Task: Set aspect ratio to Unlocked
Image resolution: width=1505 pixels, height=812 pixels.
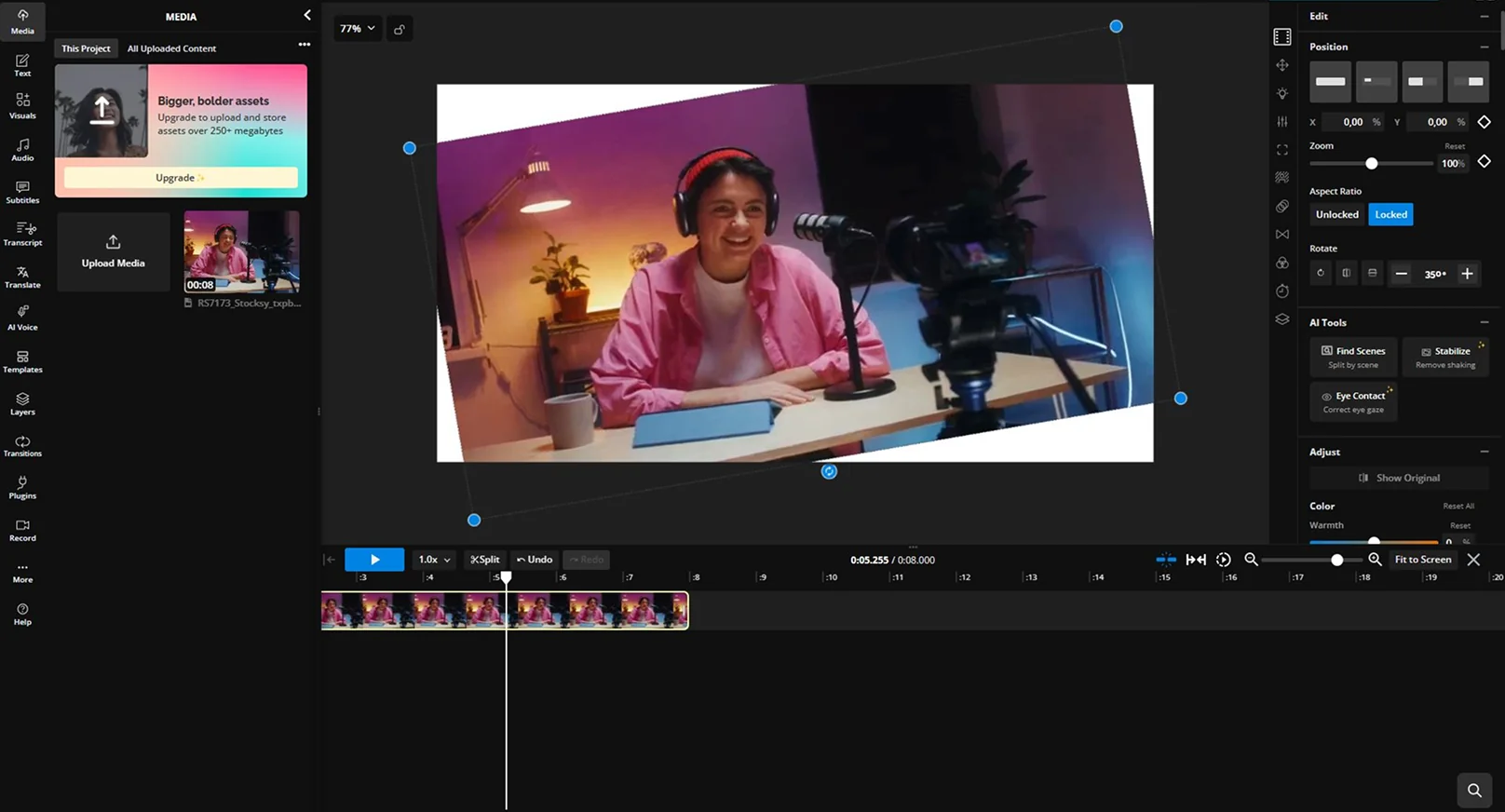Action: (x=1336, y=215)
